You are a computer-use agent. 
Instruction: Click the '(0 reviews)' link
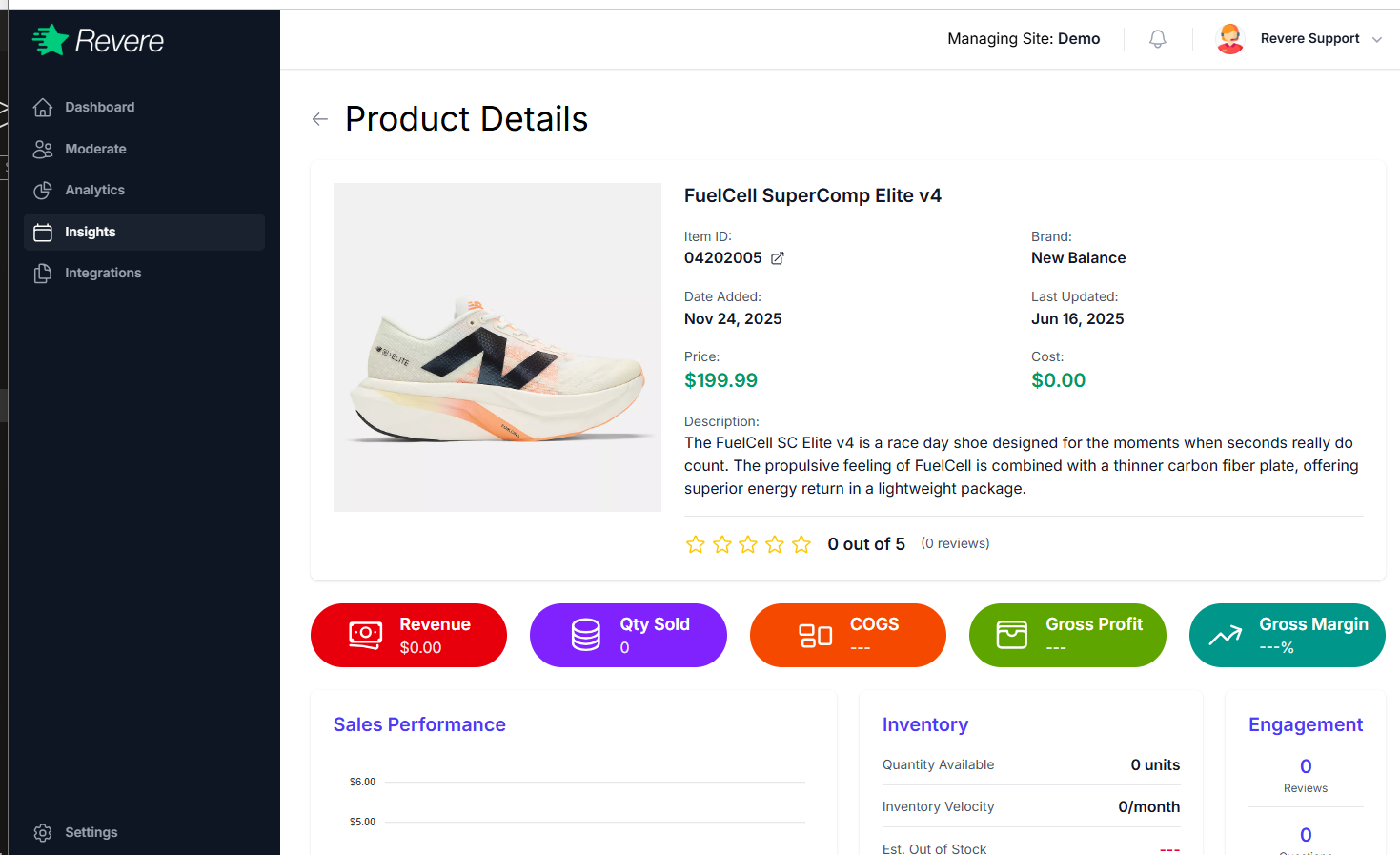954,543
